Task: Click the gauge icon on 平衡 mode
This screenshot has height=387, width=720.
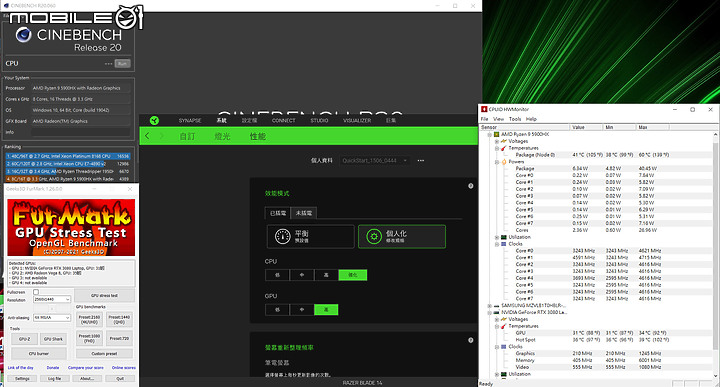Action: 282,236
